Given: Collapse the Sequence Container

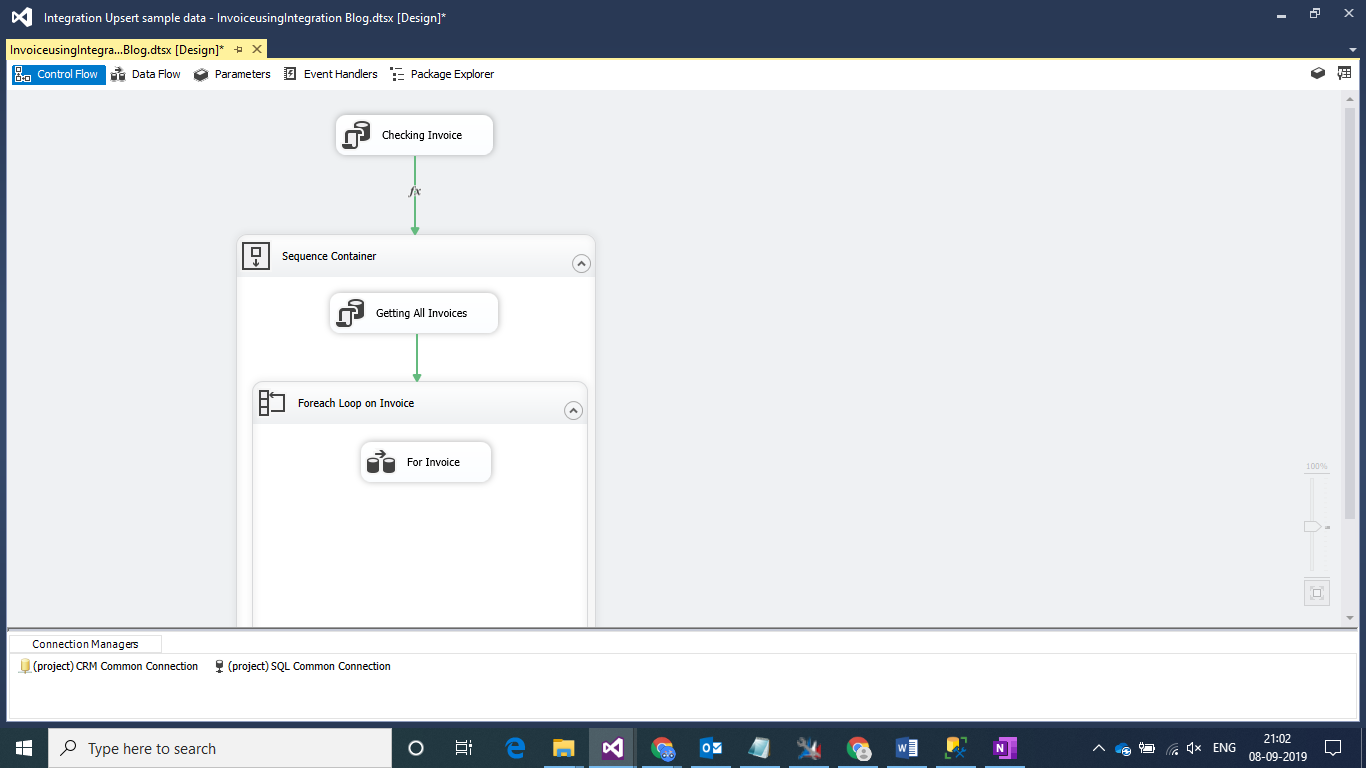Looking at the screenshot, I should pyautogui.click(x=581, y=264).
